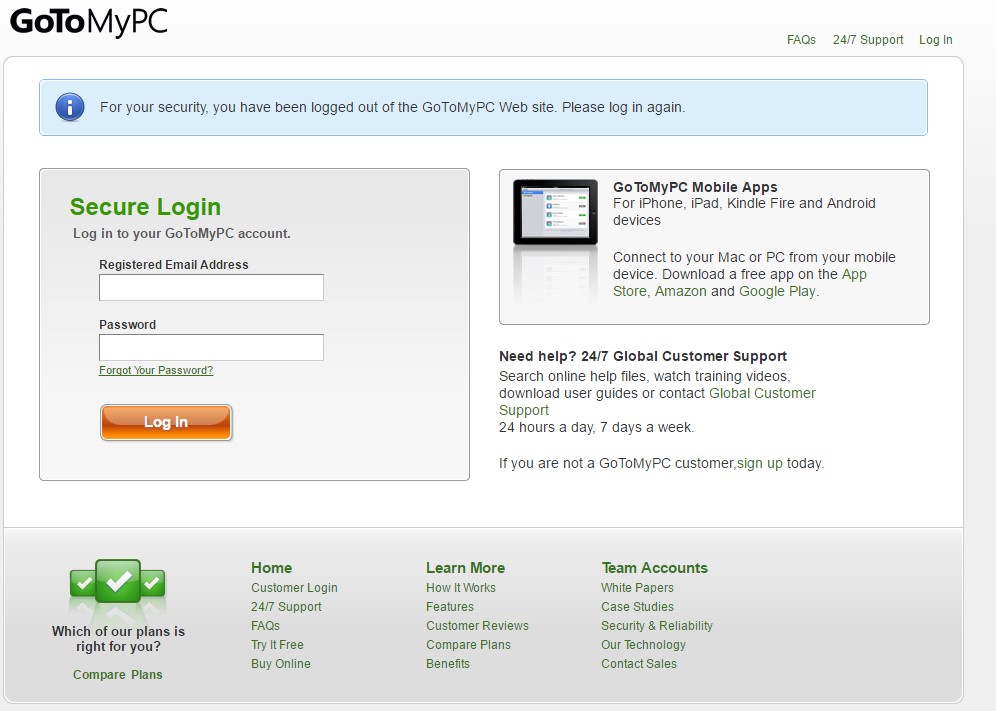Click Log In in the top navigation

point(936,39)
